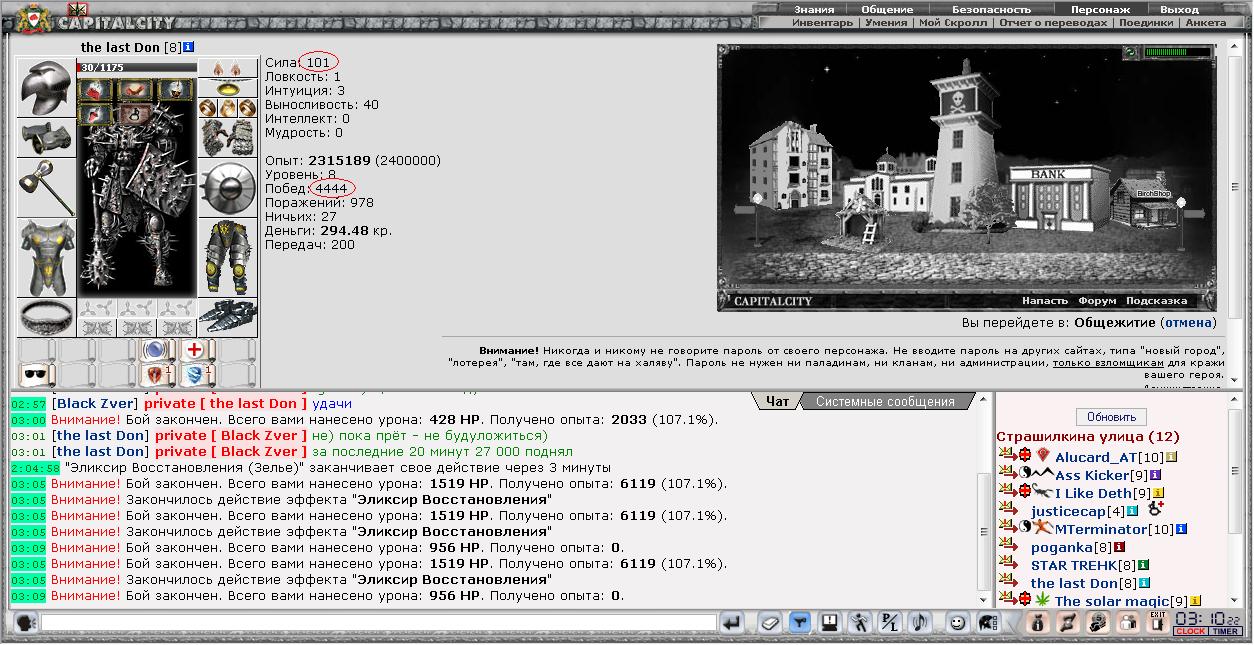Open the spiked gloves slot
The height and width of the screenshot is (645, 1254).
pyautogui.click(x=228, y=138)
